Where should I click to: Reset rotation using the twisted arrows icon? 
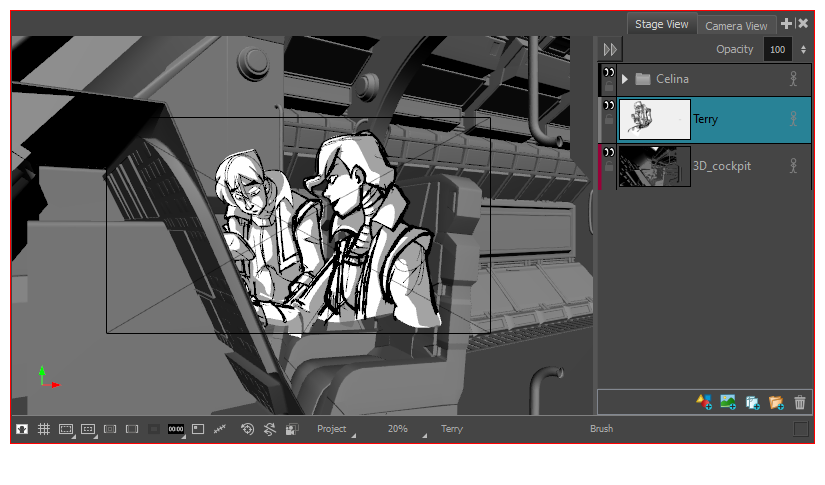pyautogui.click(x=269, y=429)
